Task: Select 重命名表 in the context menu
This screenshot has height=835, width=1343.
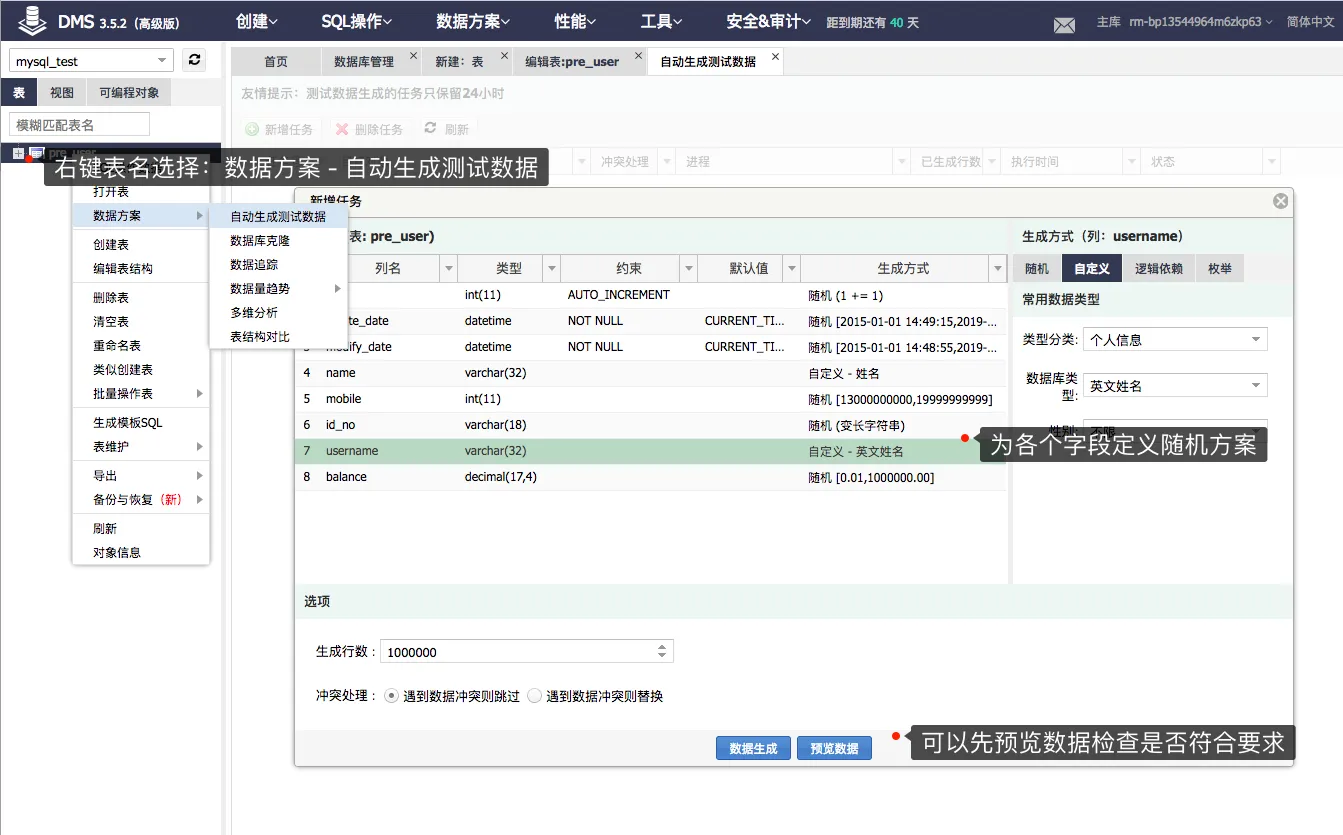Action: (x=141, y=346)
